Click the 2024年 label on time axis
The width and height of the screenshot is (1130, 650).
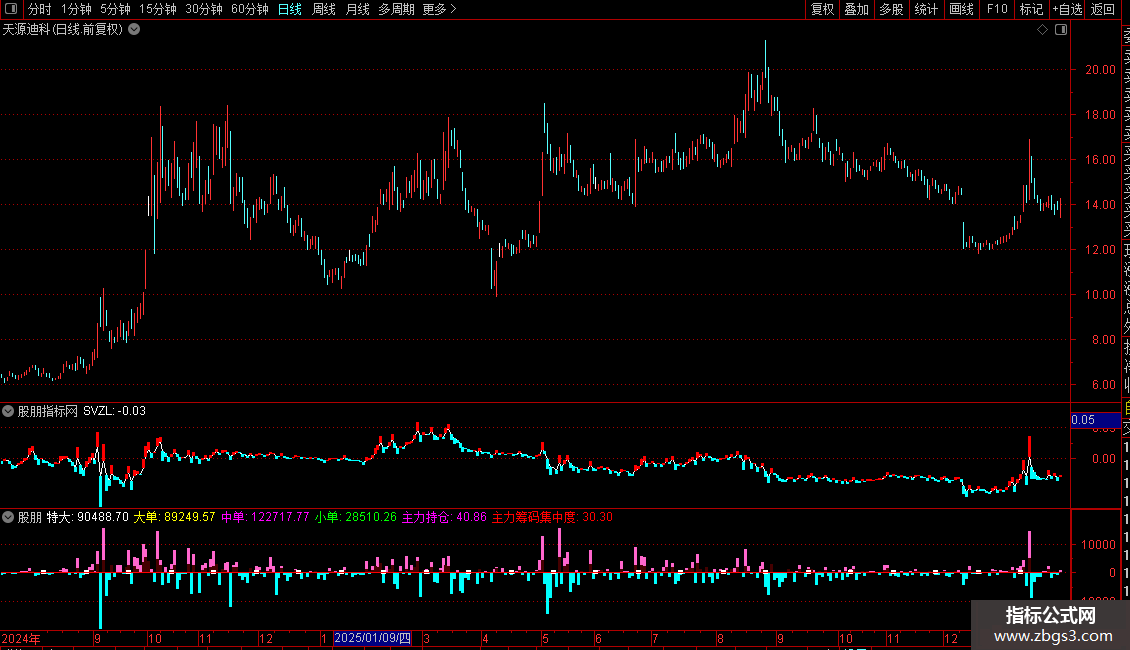coord(21,638)
